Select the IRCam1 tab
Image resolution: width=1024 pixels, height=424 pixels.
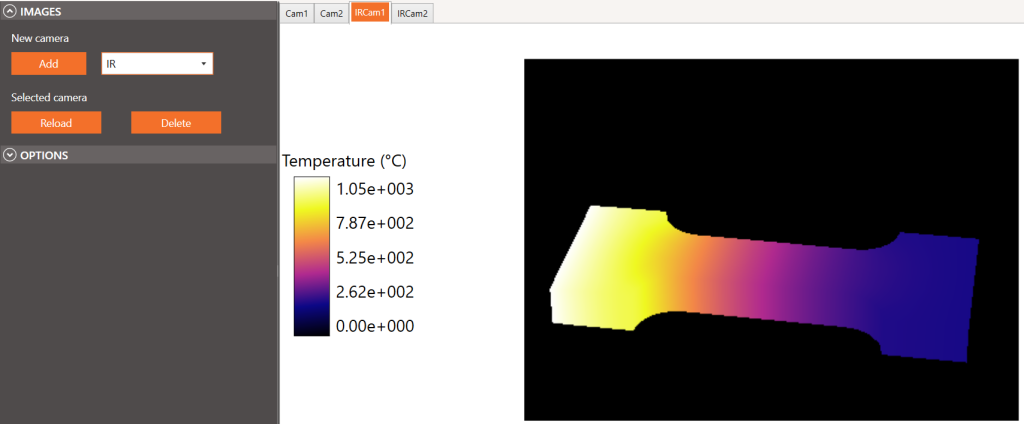(x=370, y=12)
